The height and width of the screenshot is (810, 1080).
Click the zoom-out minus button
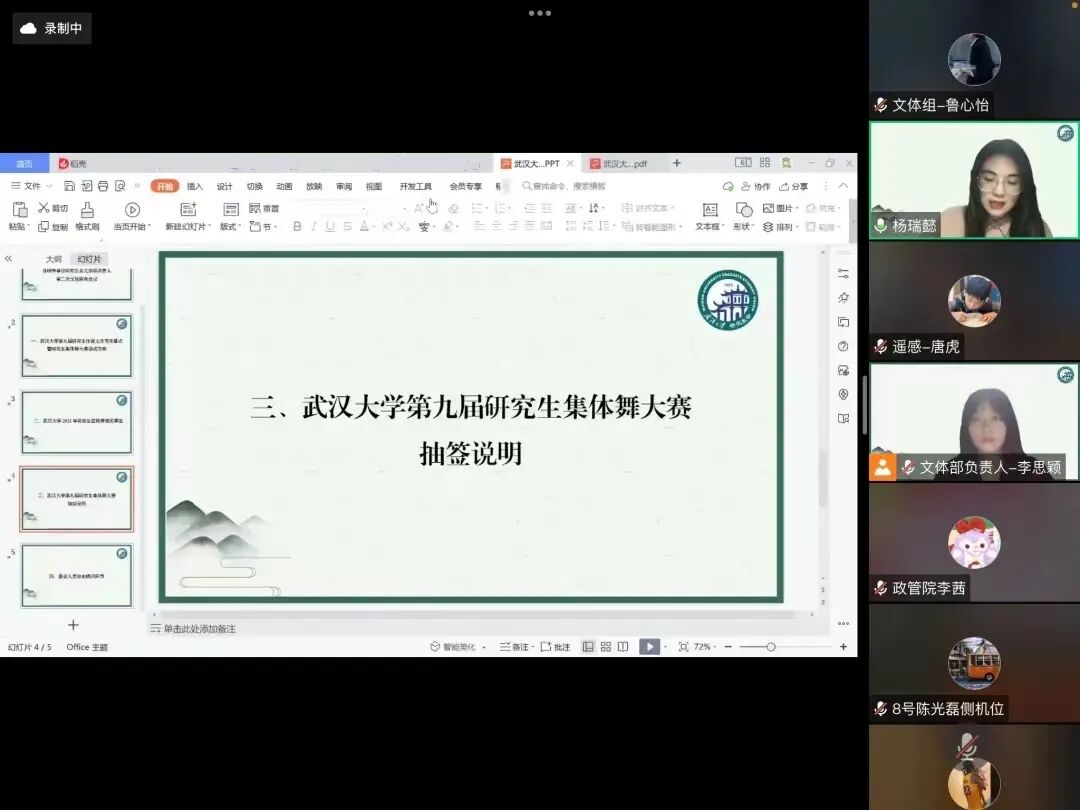(728, 647)
